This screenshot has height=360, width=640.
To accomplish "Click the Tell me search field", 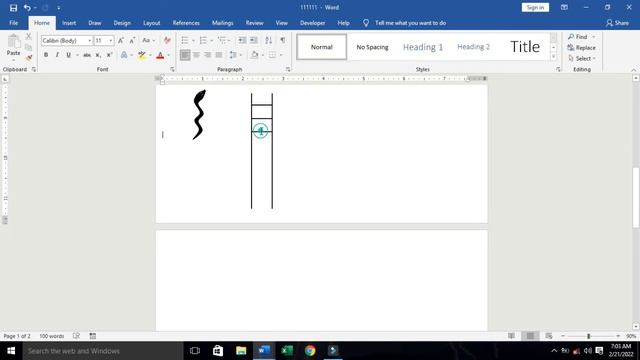I will point(410,23).
